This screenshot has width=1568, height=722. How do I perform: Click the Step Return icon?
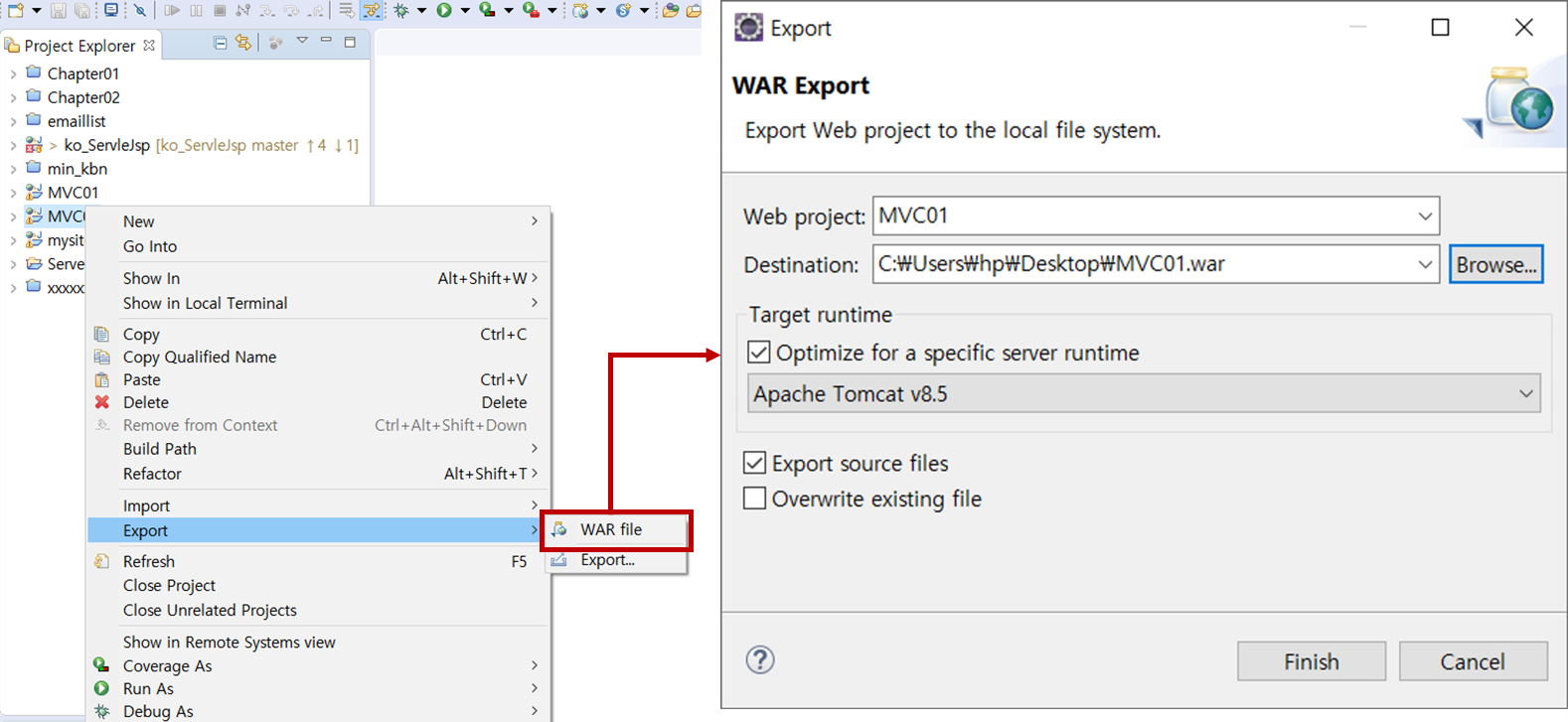click(316, 10)
